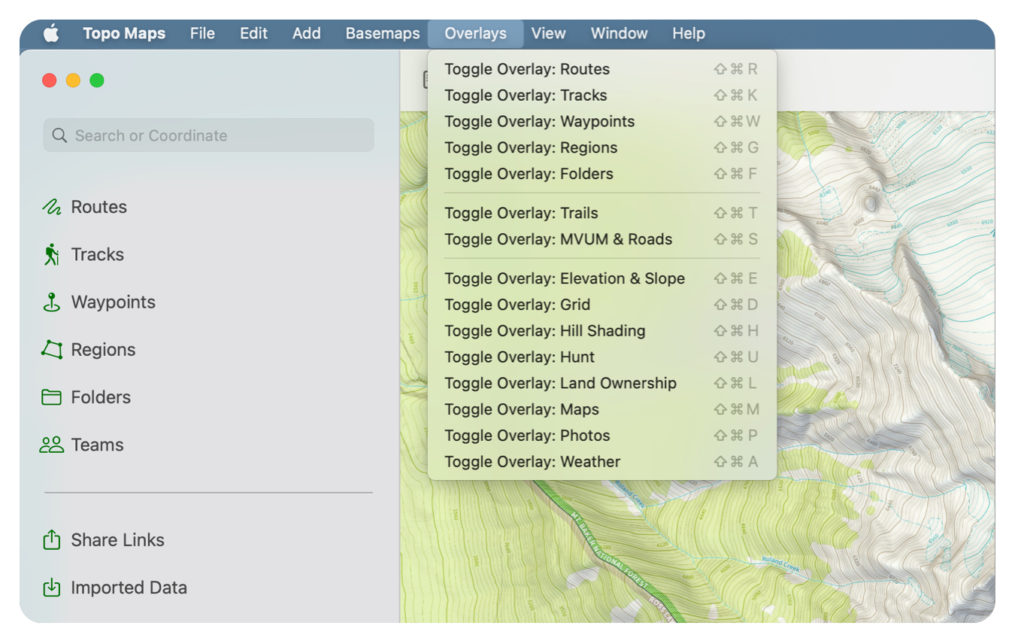Click the red close window button
Screen dimensions: 1024x644
pos(49,80)
